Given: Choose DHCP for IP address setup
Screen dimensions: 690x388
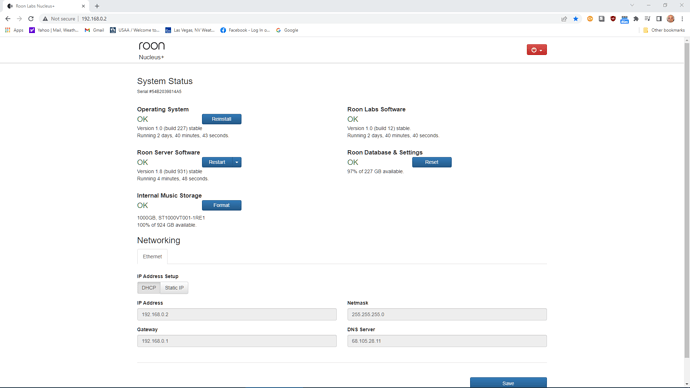Looking at the screenshot, I should pos(149,288).
